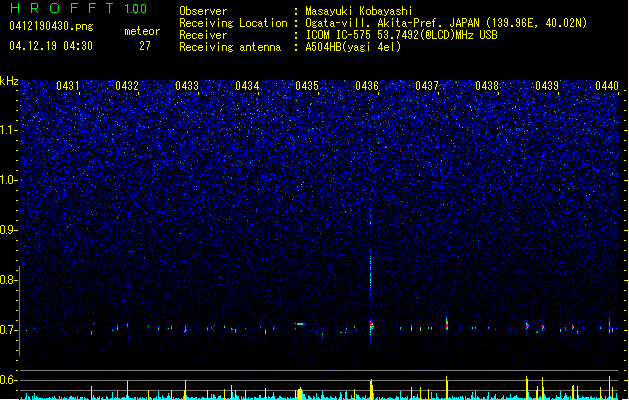Click the 0436 time marker

(x=367, y=85)
